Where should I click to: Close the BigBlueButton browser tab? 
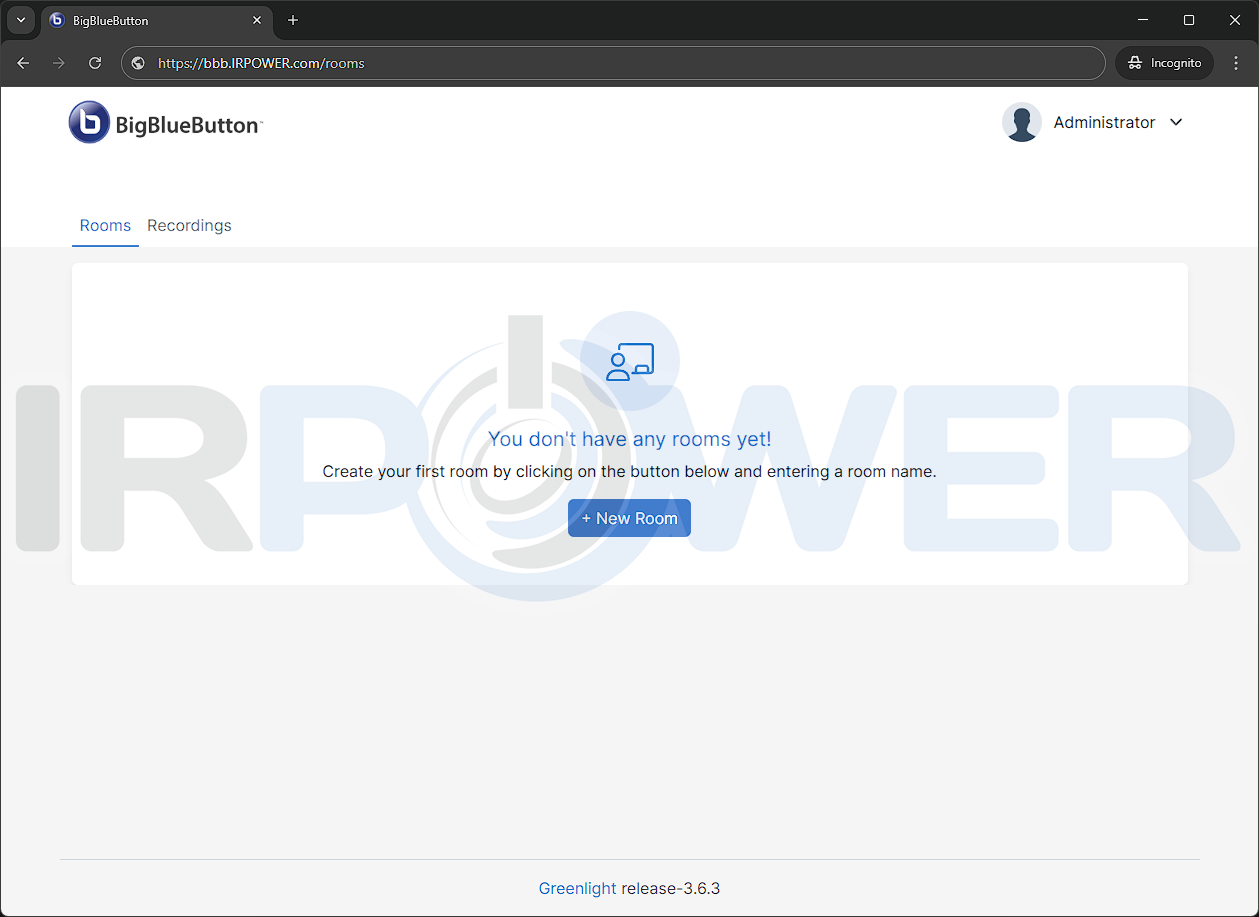(x=257, y=20)
